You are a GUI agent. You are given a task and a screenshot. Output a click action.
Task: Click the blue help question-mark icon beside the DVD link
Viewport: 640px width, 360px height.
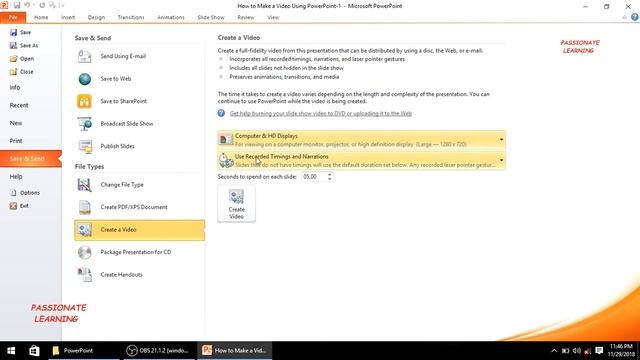click(x=221, y=113)
